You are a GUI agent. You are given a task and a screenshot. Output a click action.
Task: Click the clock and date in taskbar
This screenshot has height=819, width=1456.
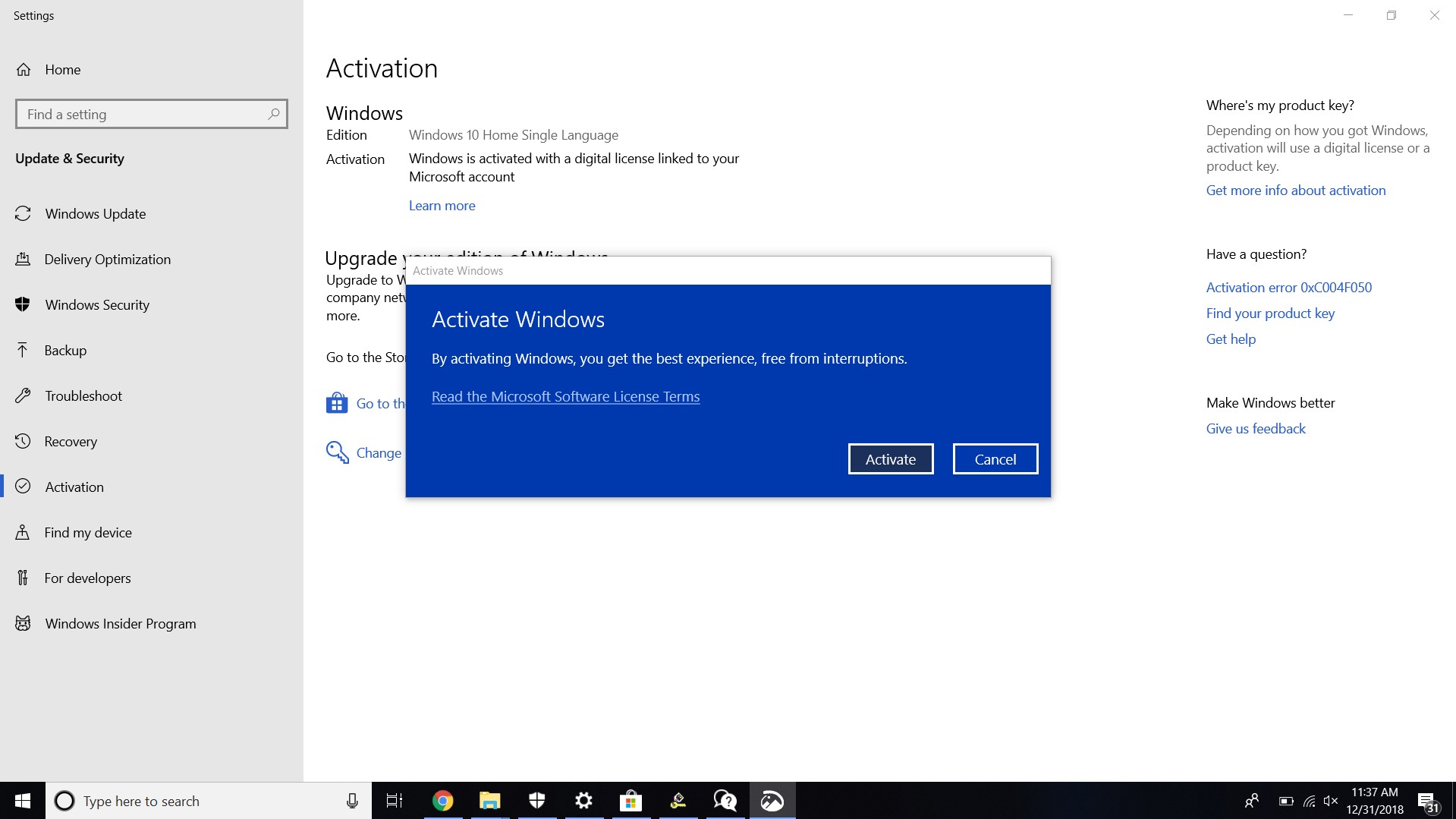(1374, 801)
